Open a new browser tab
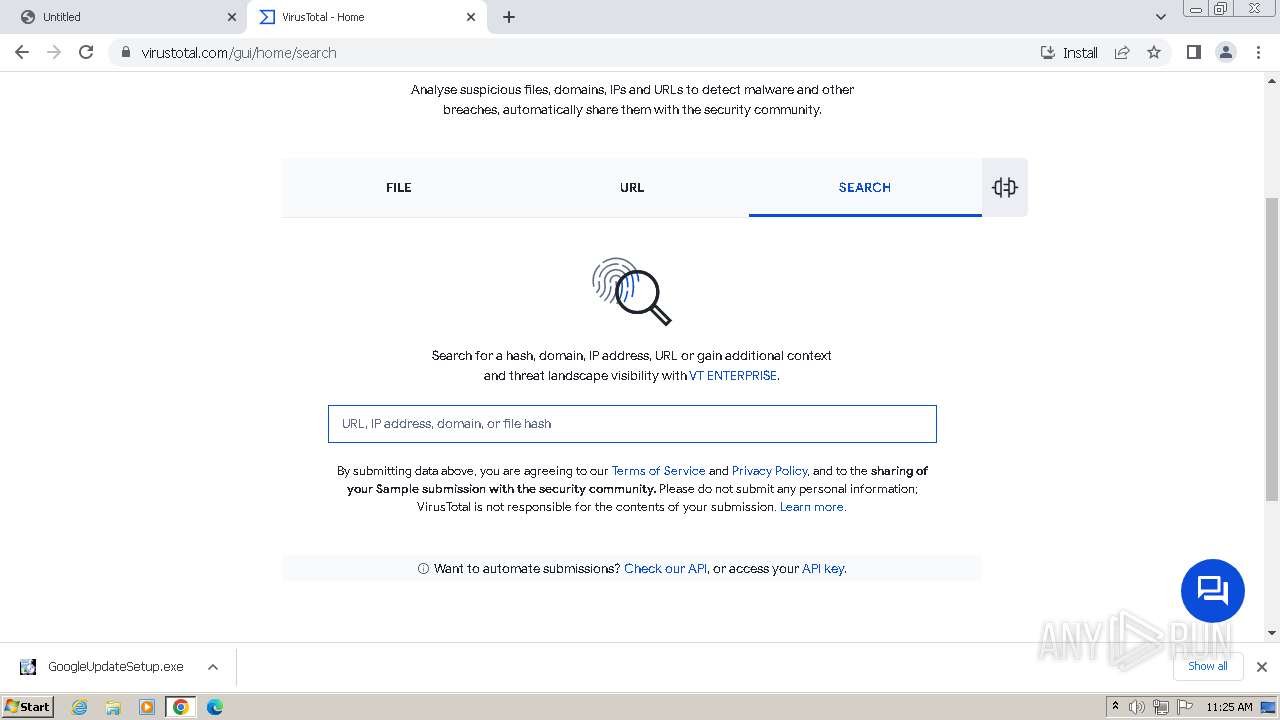The width and height of the screenshot is (1280, 720). (509, 17)
